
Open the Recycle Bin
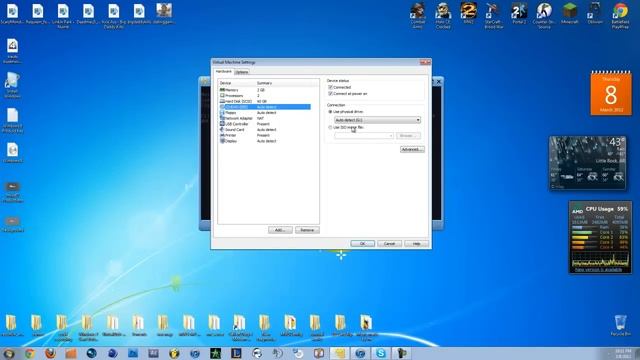[620, 325]
